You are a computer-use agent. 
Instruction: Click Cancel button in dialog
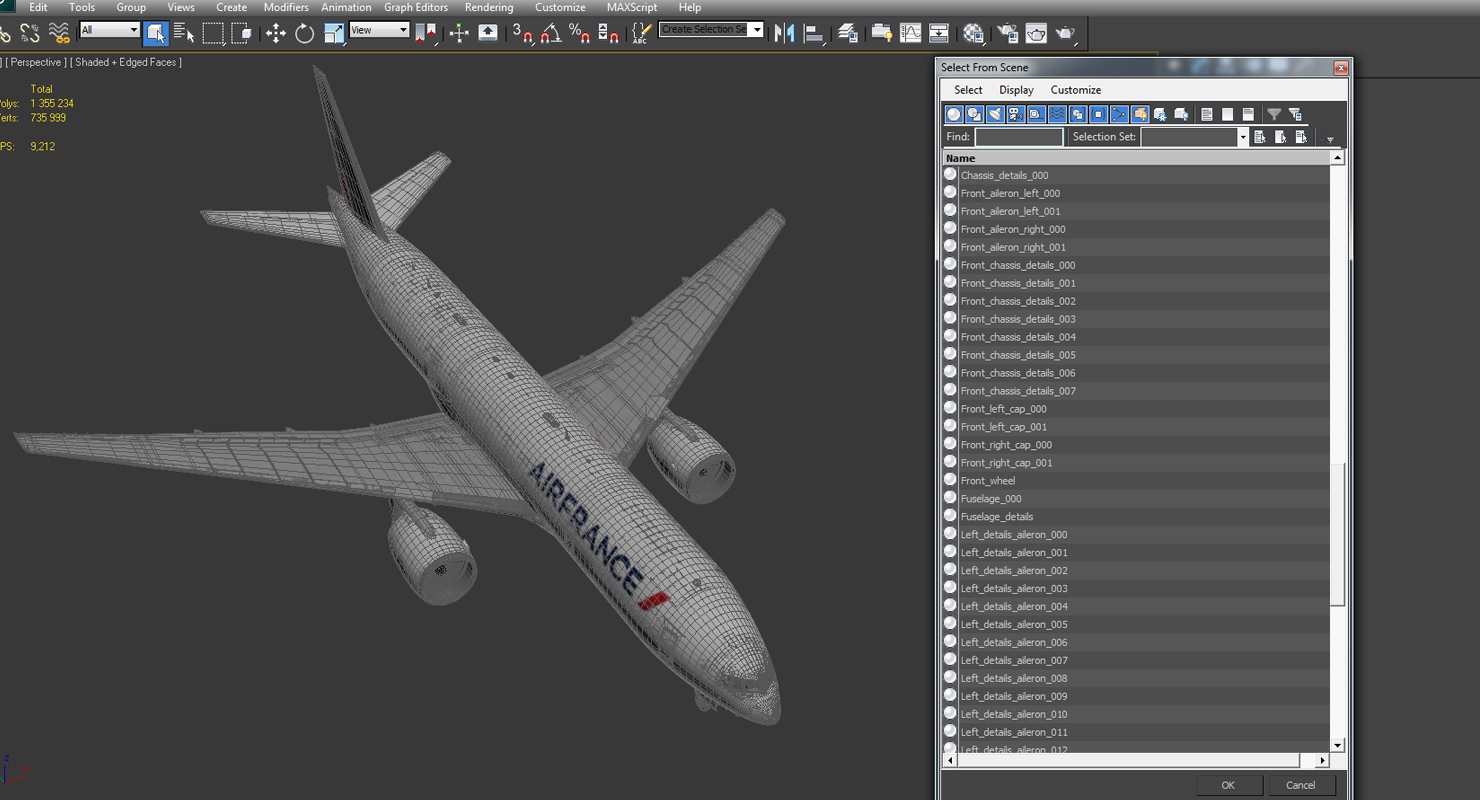(x=1301, y=785)
